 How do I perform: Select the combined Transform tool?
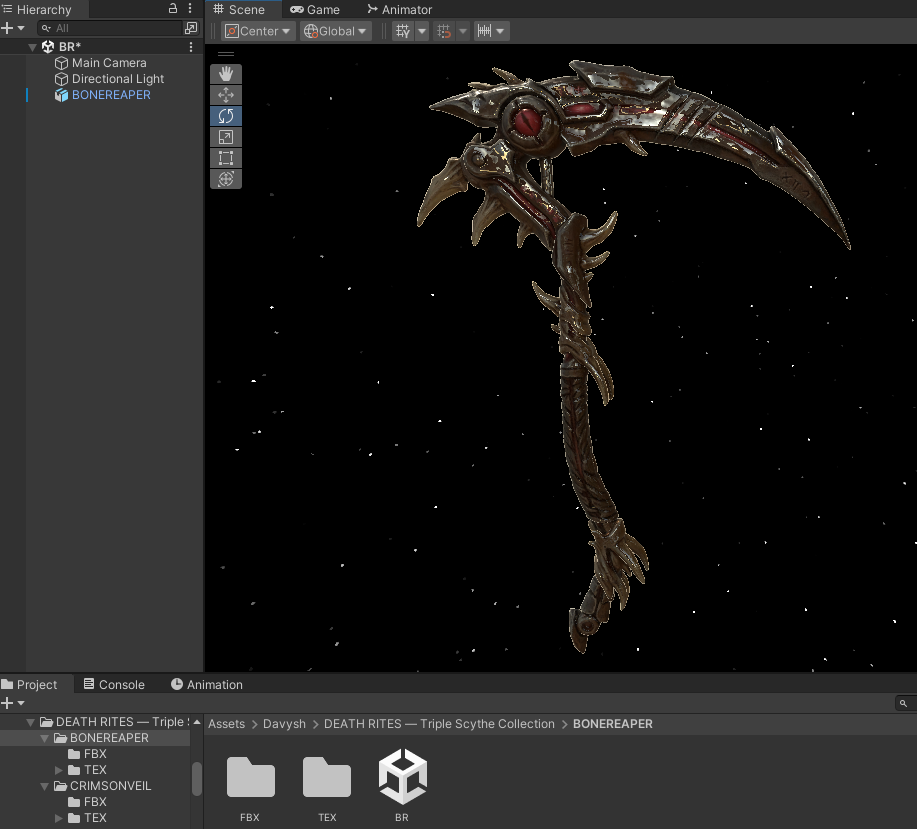tap(226, 179)
